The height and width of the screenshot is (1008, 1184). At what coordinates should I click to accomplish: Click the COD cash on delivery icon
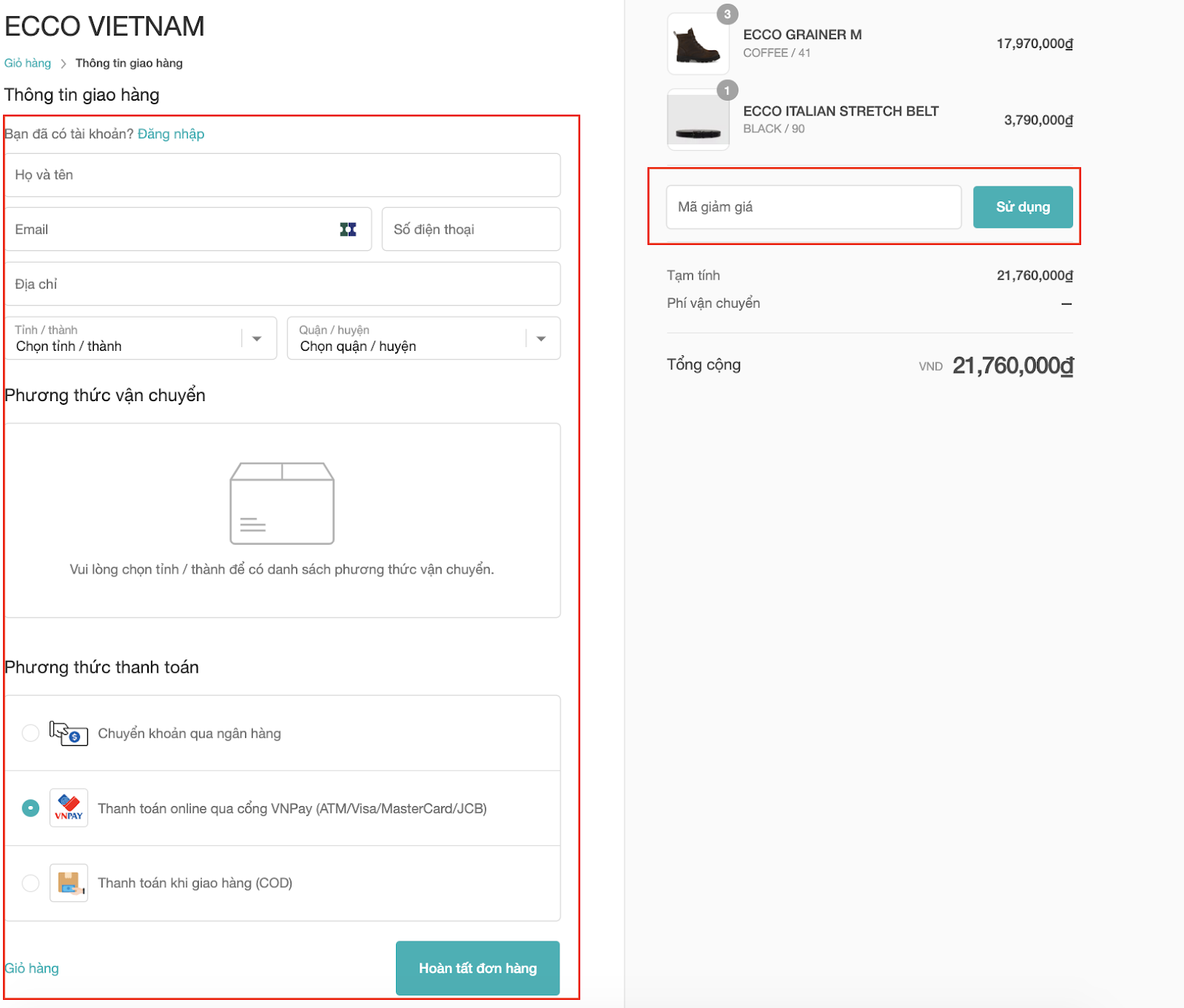click(69, 882)
